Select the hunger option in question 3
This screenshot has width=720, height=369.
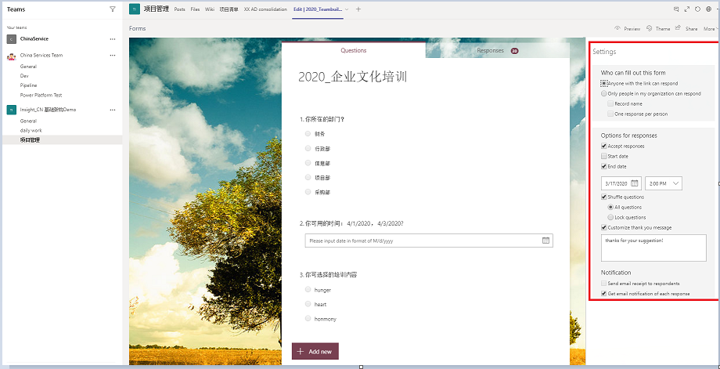[x=308, y=290]
